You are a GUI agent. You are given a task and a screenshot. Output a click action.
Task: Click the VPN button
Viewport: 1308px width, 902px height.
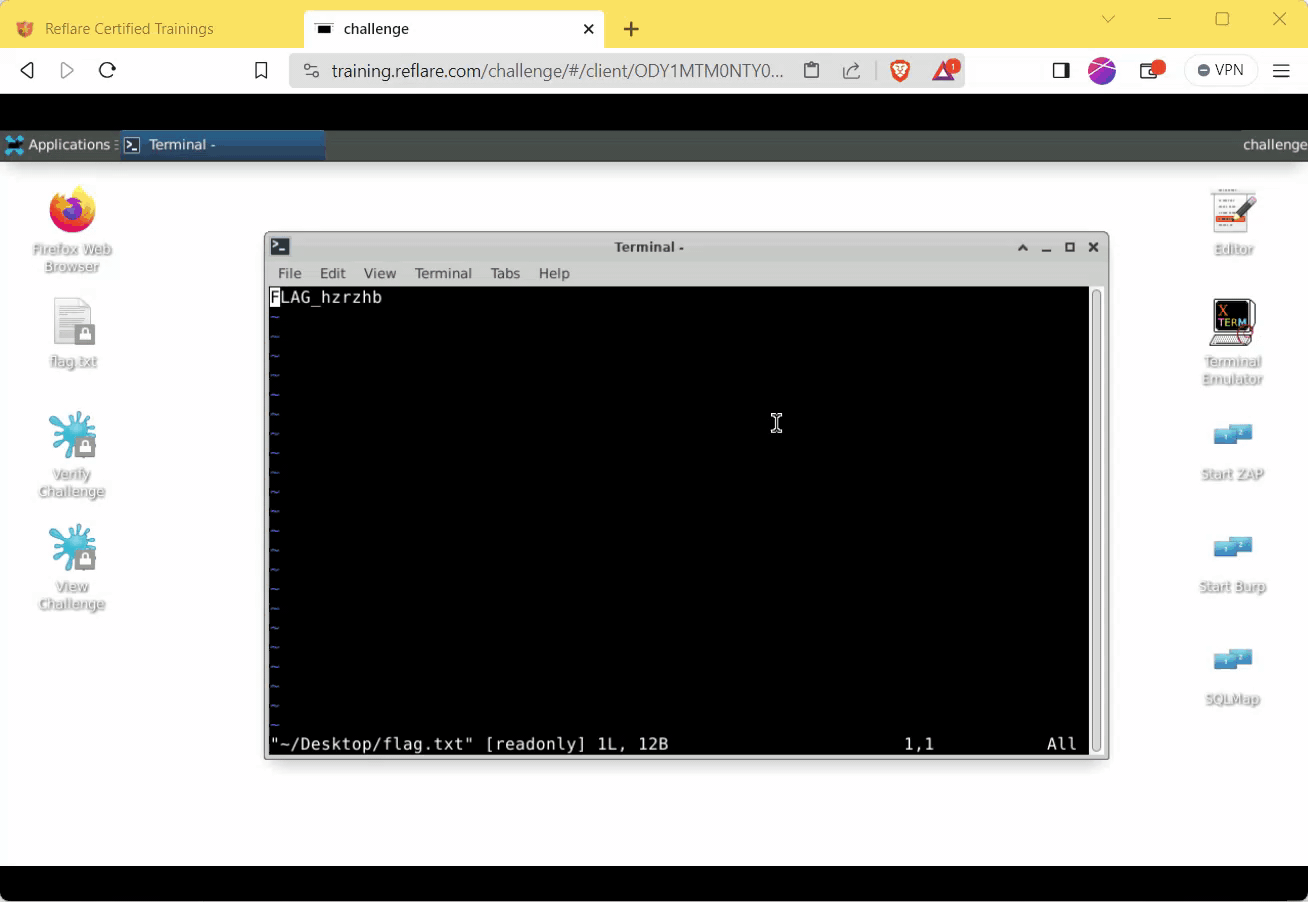coord(1221,70)
